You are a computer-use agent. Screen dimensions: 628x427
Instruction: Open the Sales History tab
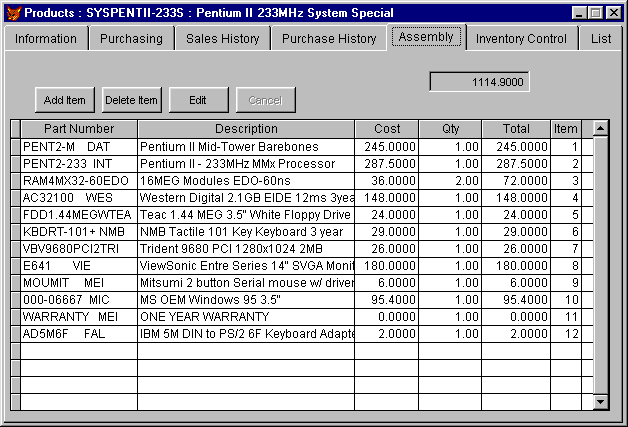[222, 39]
